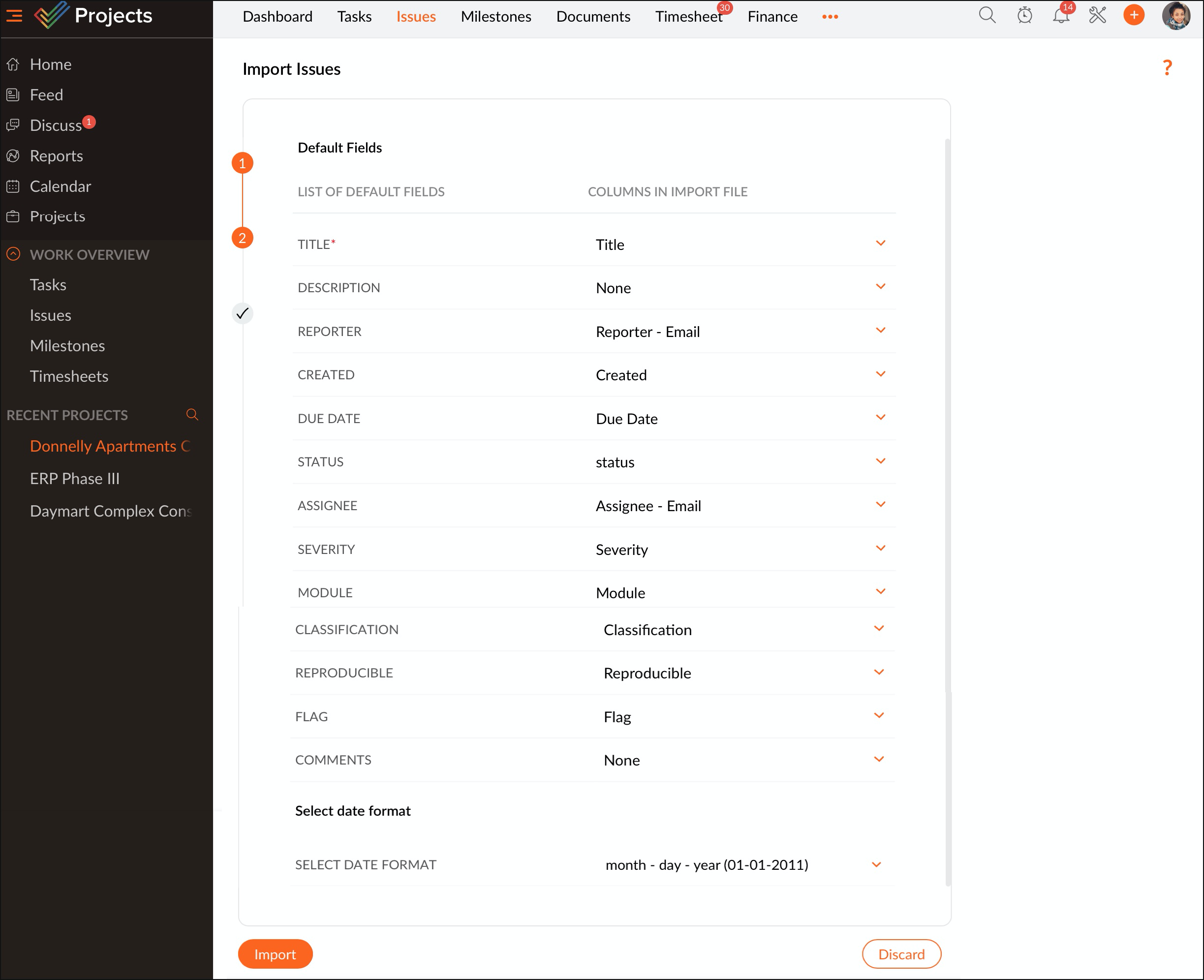
Task: Toggle the hamburger menu icon
Action: tap(14, 15)
